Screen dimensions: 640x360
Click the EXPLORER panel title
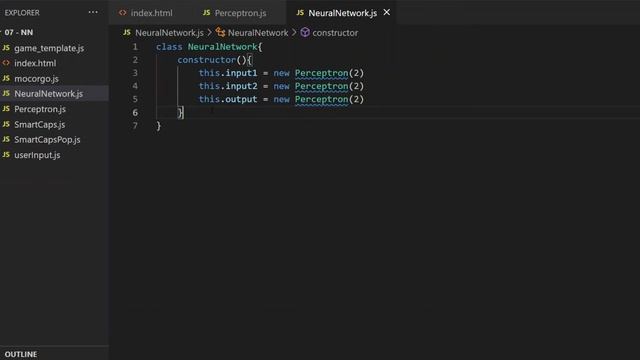pyautogui.click(x=22, y=13)
